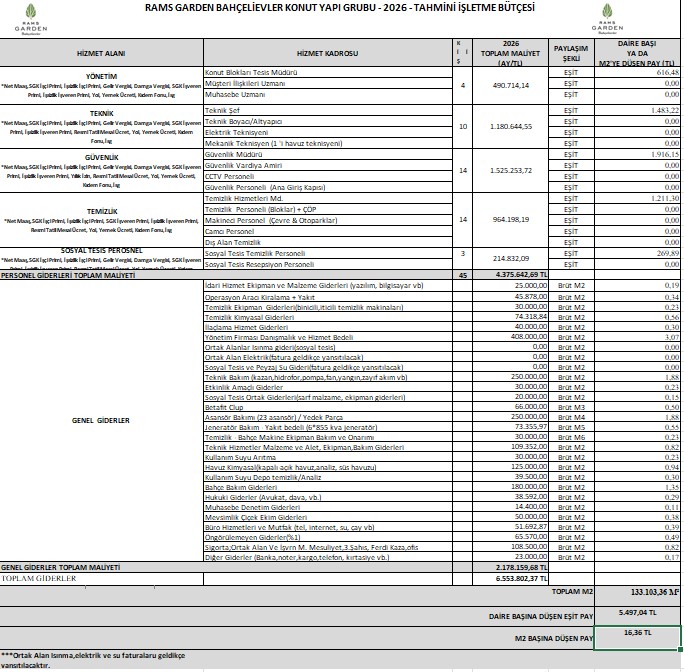Click the TEKNİK section cell

101,127
